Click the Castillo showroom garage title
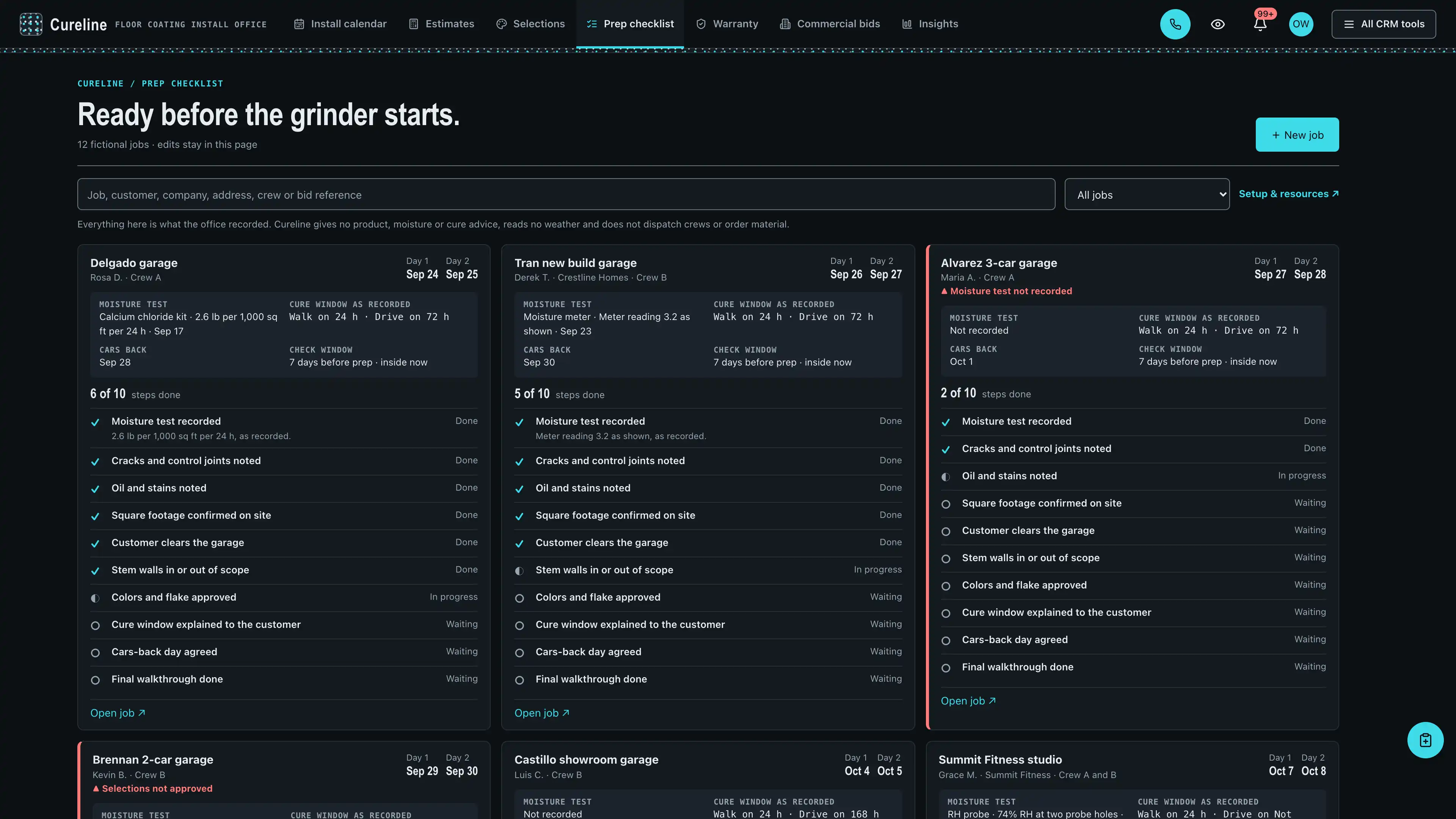This screenshot has height=819, width=1456. (586, 759)
